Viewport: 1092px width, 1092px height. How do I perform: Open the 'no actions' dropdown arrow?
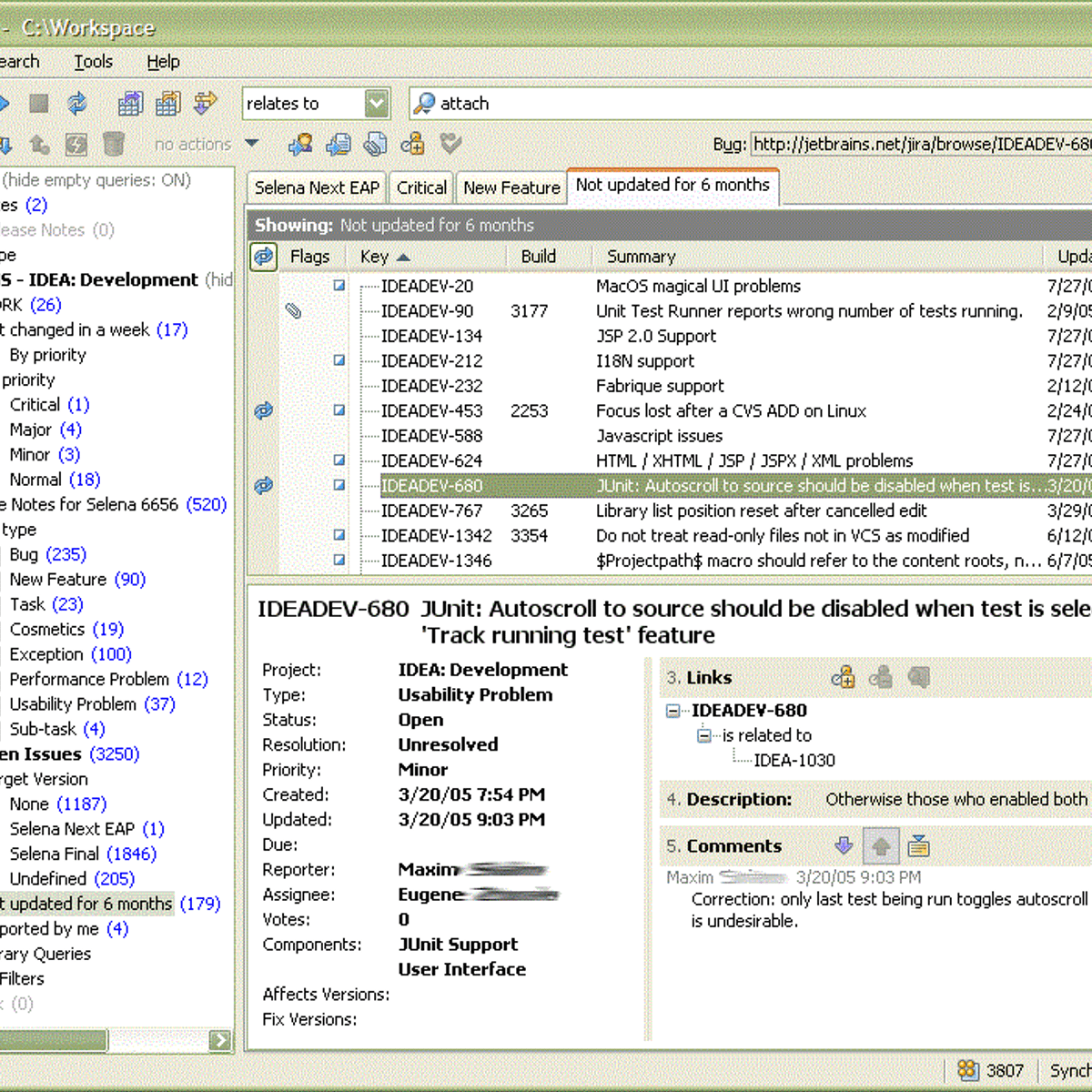point(252,144)
